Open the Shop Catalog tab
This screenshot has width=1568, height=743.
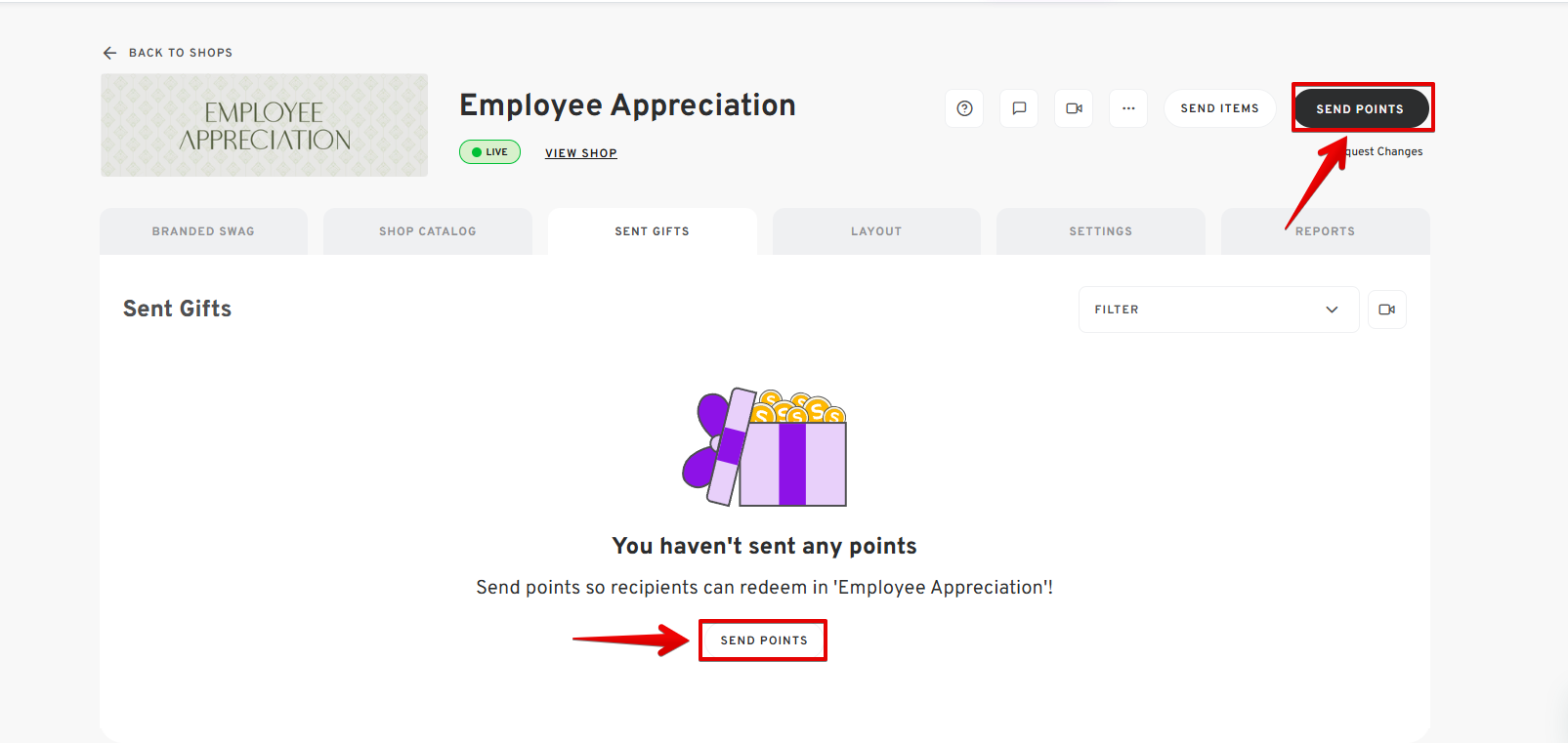click(428, 231)
